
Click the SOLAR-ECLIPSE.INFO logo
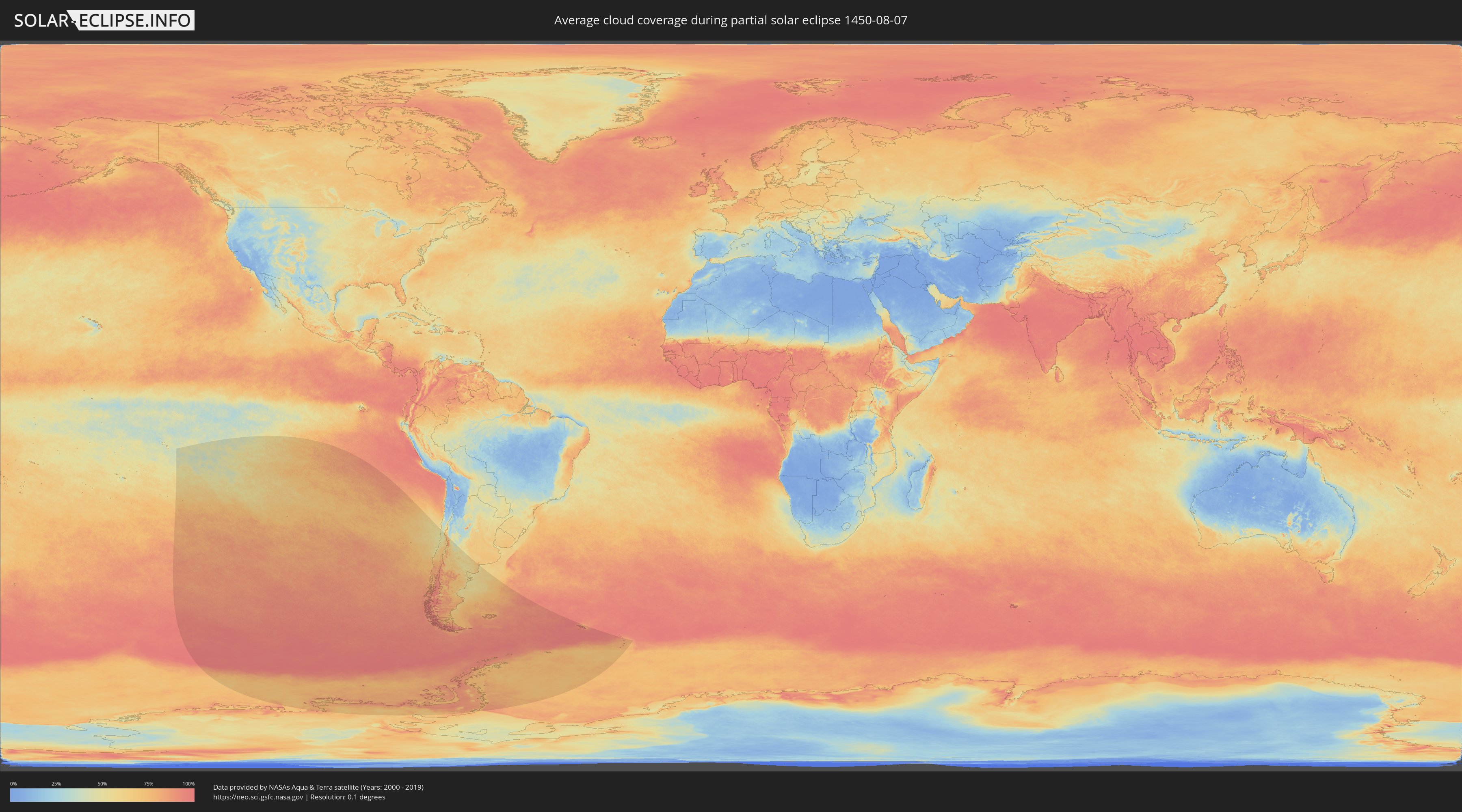(x=103, y=20)
